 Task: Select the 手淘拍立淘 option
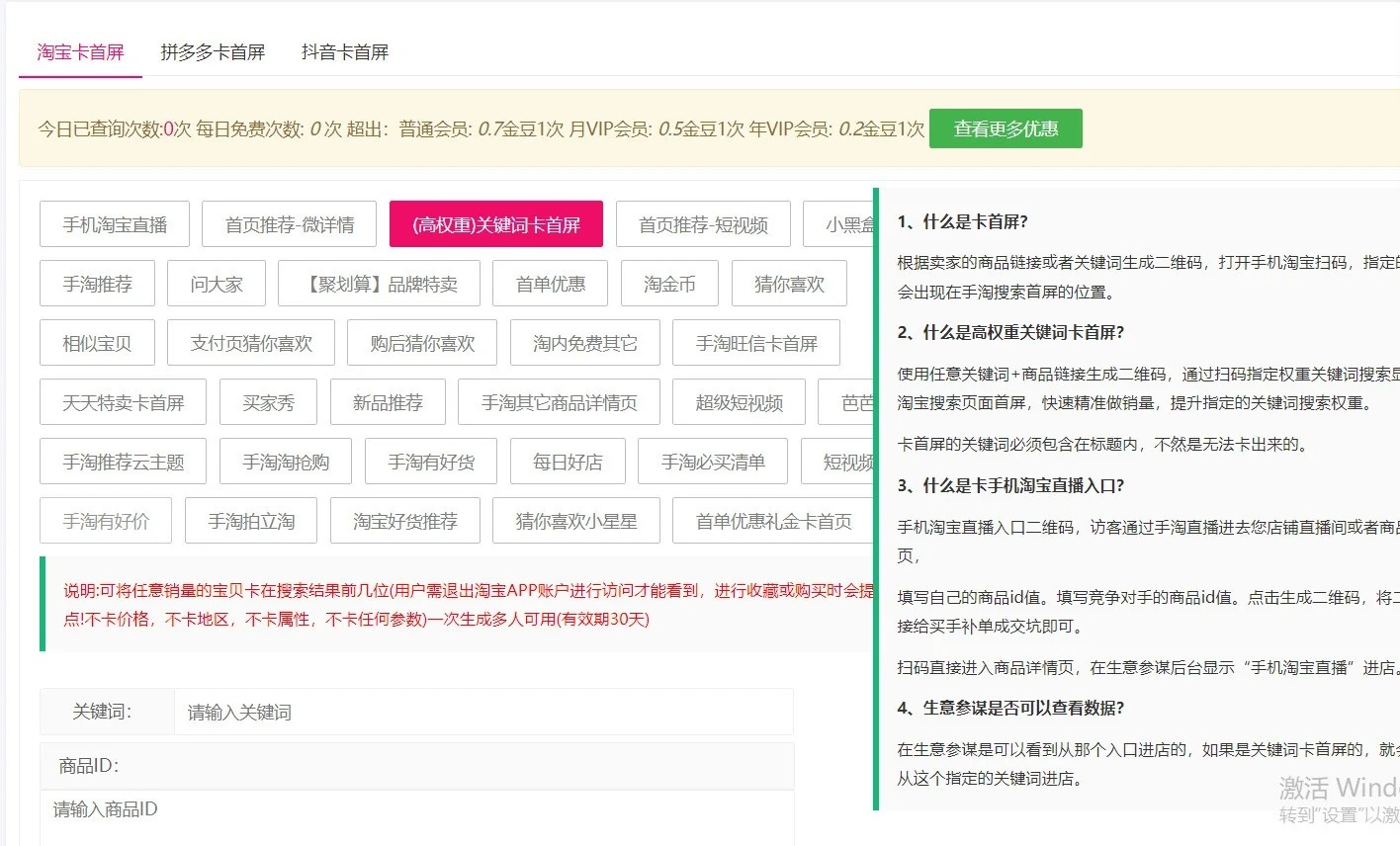pyautogui.click(x=251, y=521)
